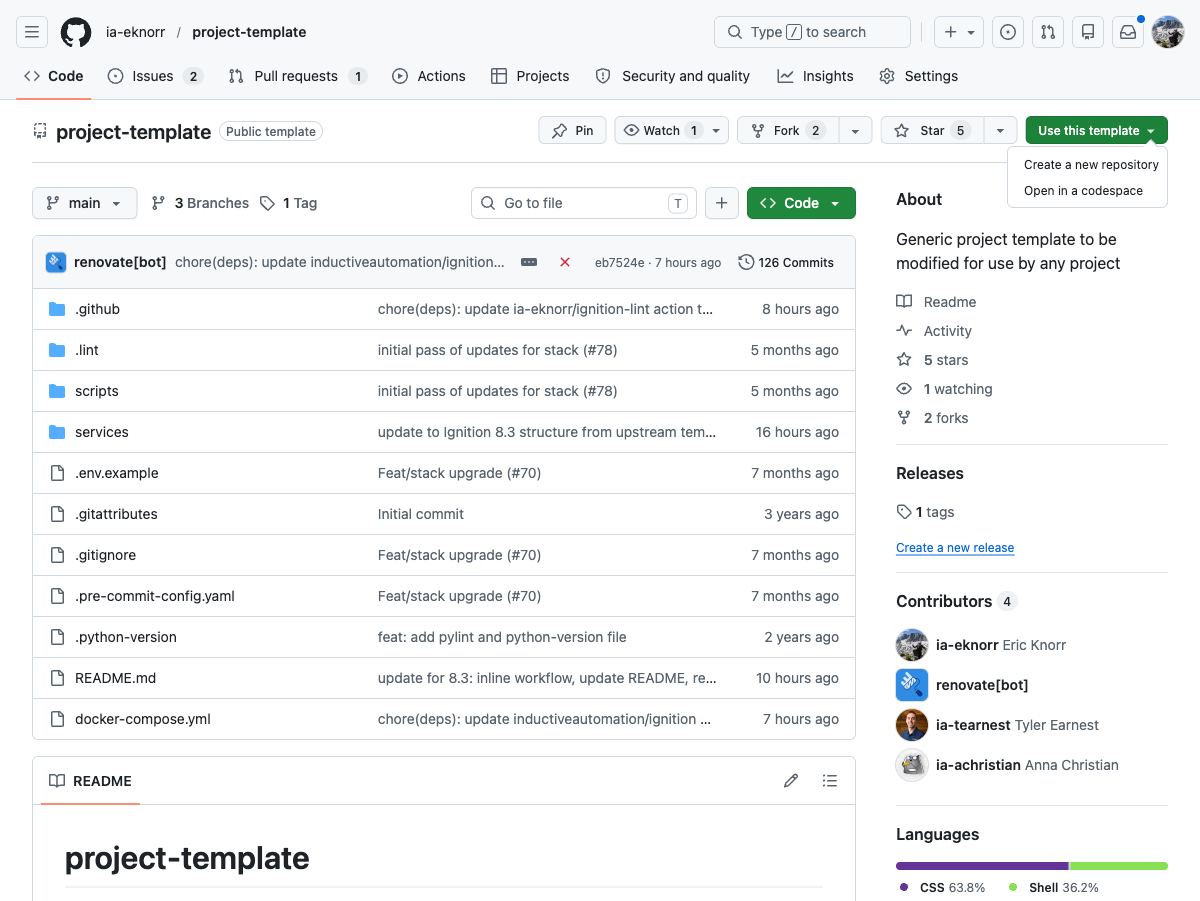Open the Insights tab
This screenshot has height=901, width=1200.
815,76
